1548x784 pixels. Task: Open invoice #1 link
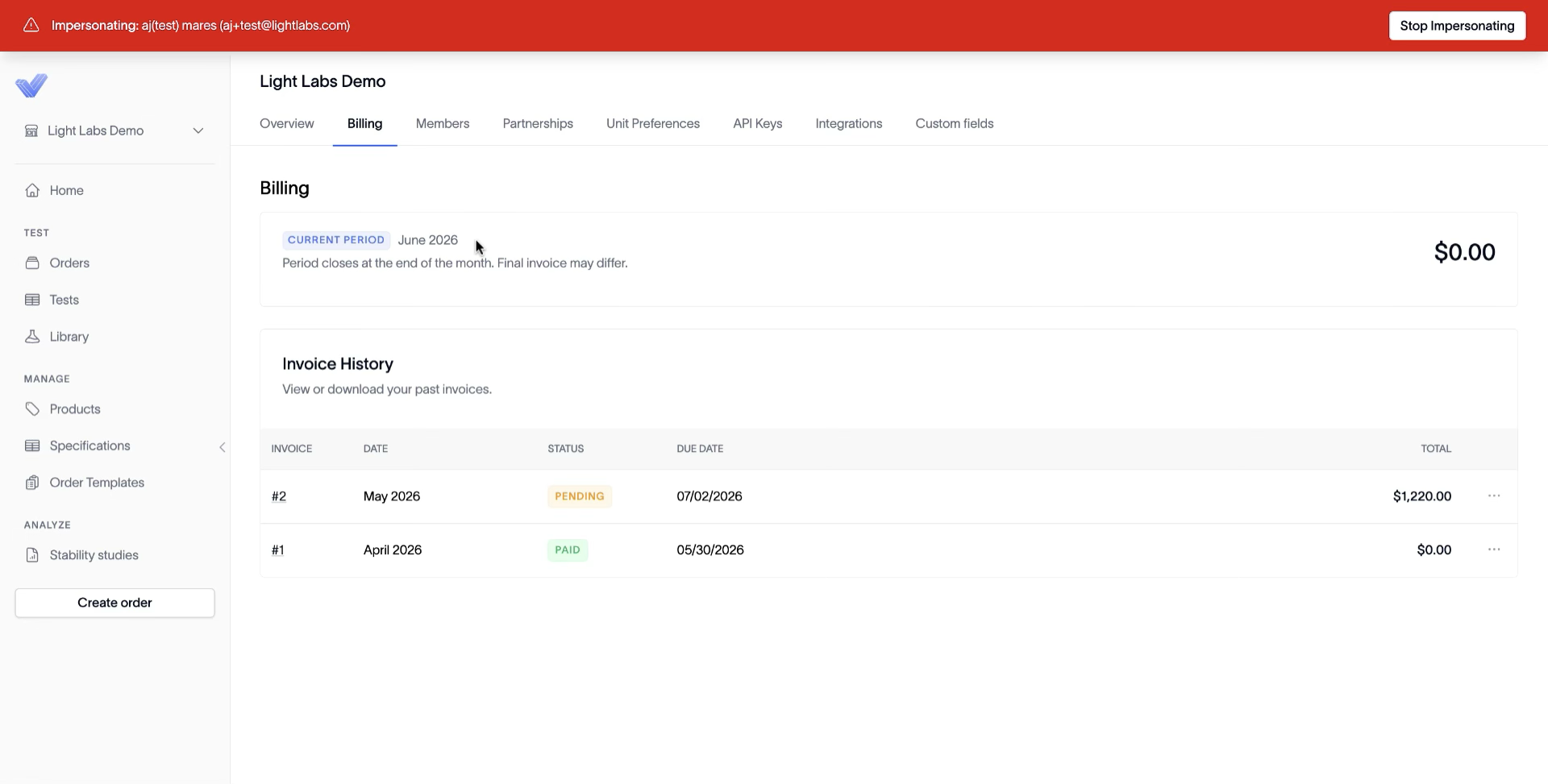278,550
